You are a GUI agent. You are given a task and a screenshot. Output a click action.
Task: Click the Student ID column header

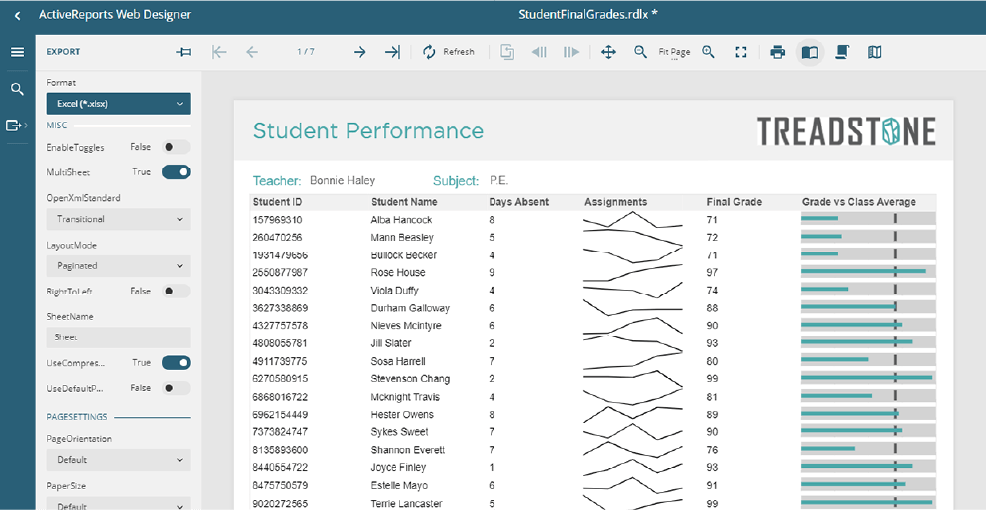(278, 202)
